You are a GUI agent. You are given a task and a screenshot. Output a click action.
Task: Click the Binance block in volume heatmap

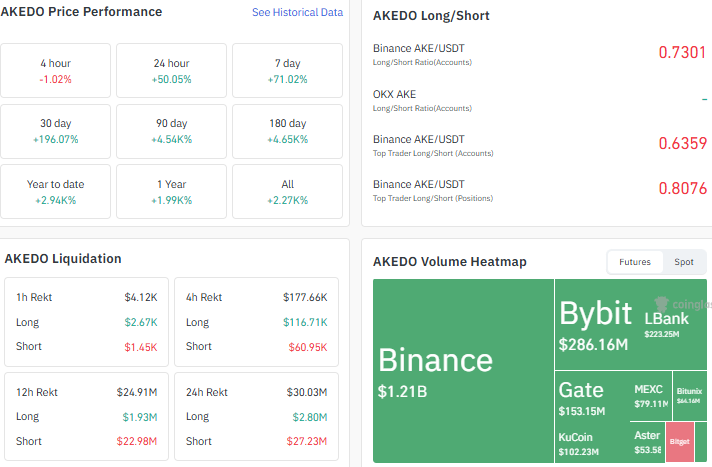pyautogui.click(x=463, y=371)
